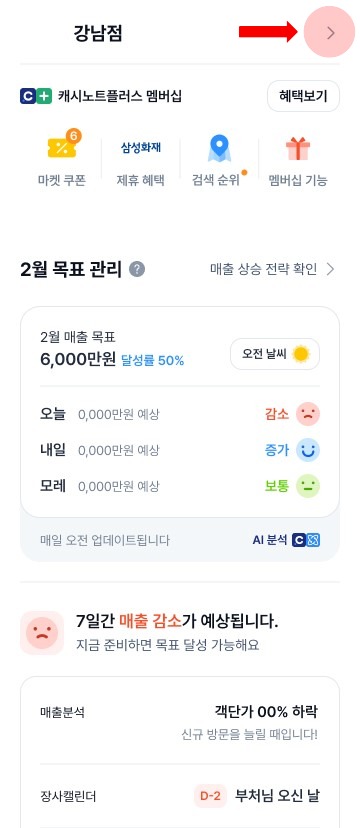The width and height of the screenshot is (360, 828).
Task: Tap the blue smiley face on the 내일 row
Action: 308,450
